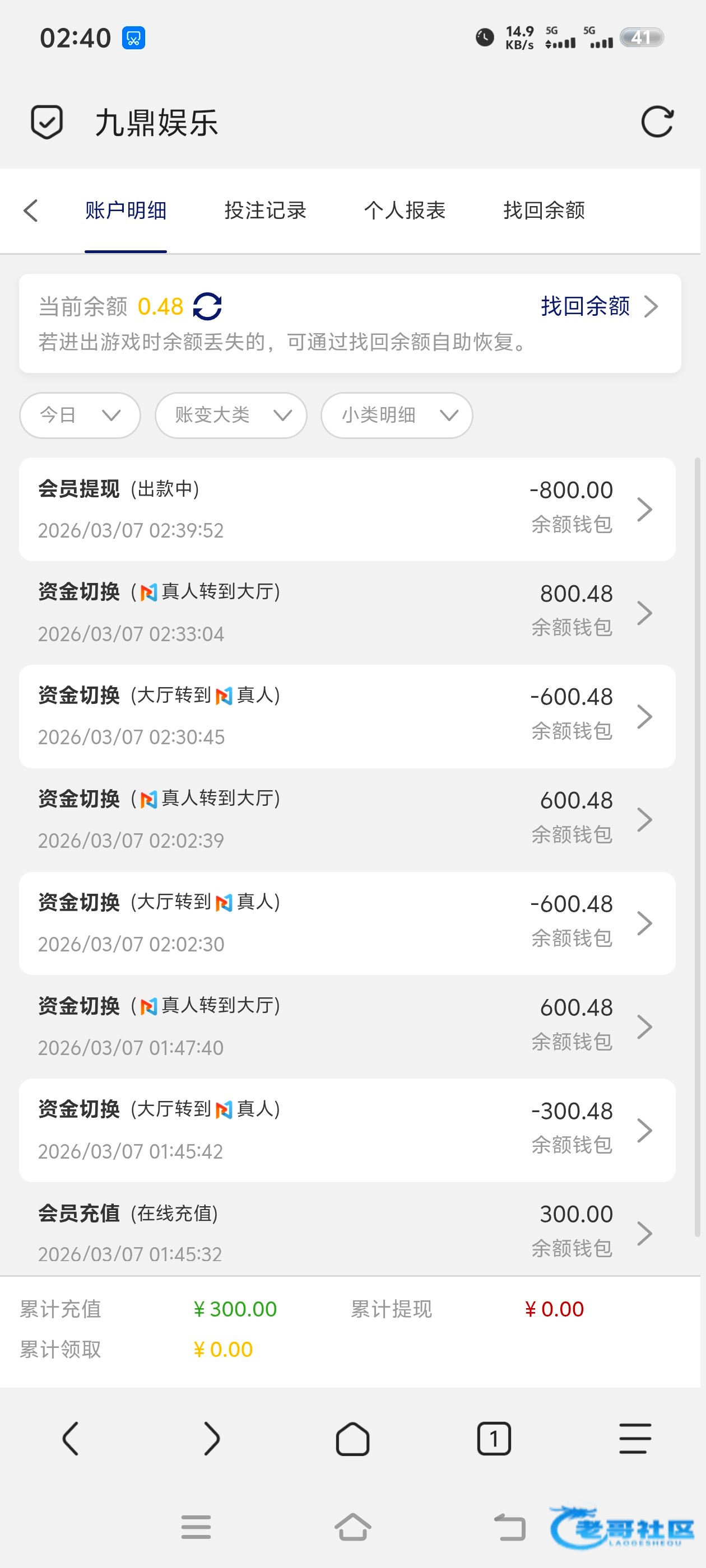Reload the page with the top refresh icon
The height and width of the screenshot is (1568, 706).
pyautogui.click(x=657, y=122)
